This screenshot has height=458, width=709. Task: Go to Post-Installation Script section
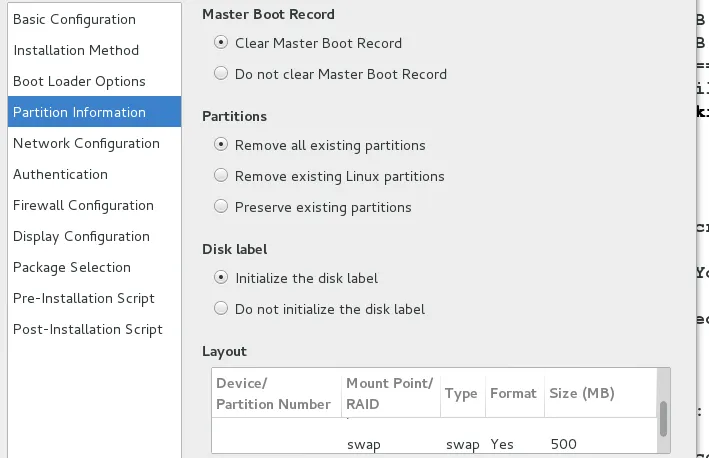coord(88,329)
